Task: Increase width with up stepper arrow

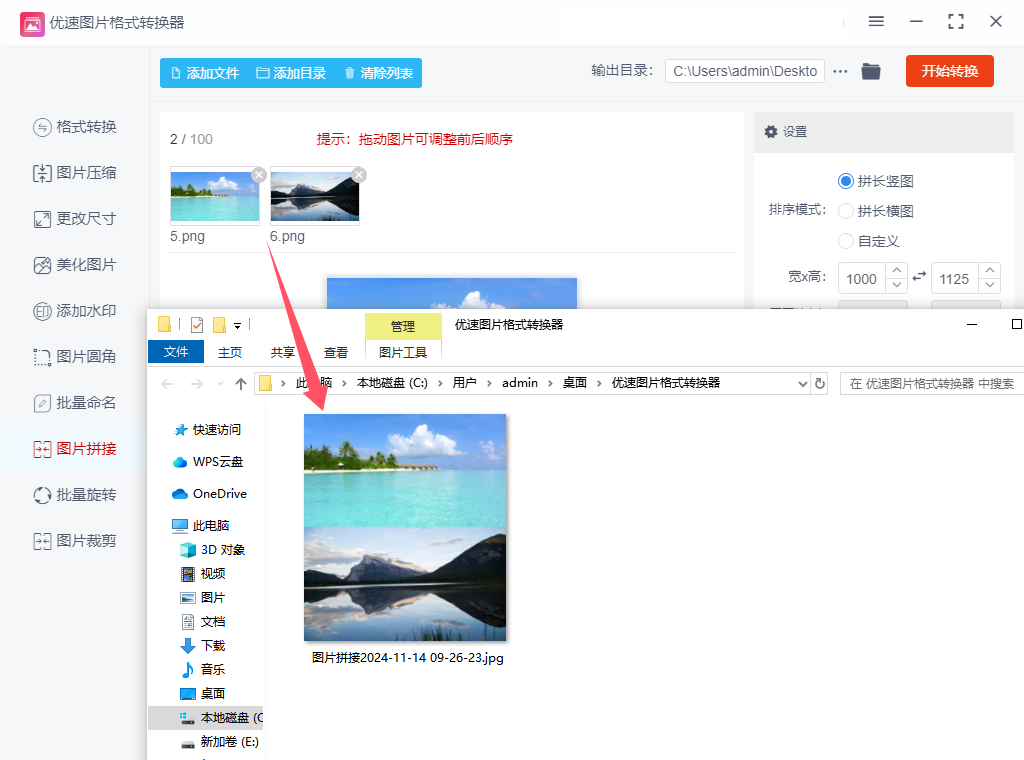Action: point(897,270)
